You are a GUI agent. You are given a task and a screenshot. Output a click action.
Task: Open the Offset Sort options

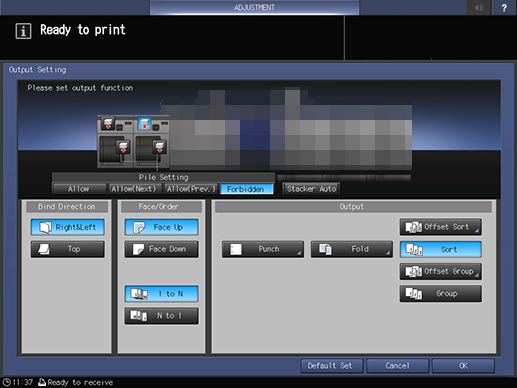pyautogui.click(x=441, y=227)
